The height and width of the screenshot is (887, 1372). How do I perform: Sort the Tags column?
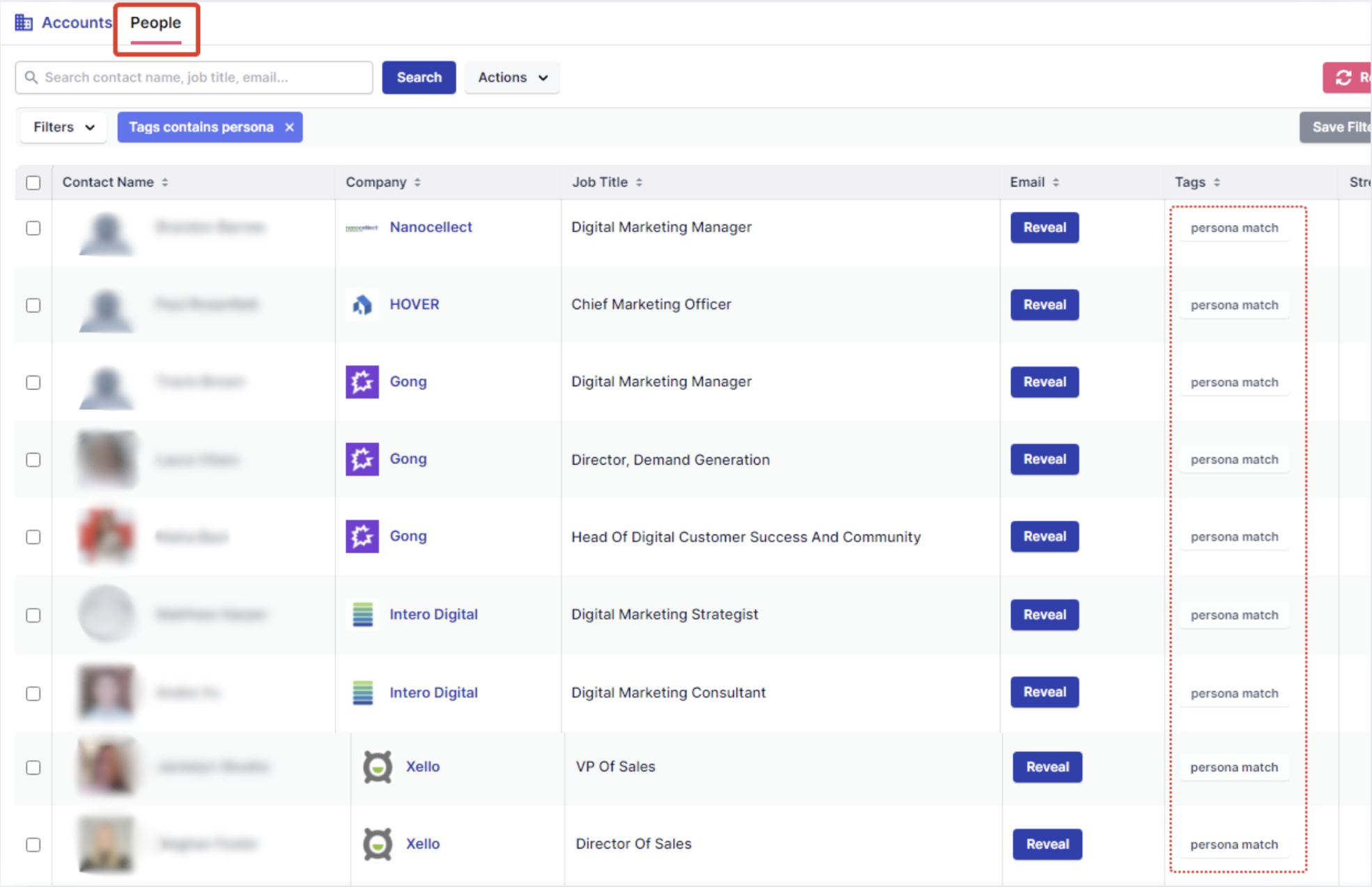tap(1217, 183)
